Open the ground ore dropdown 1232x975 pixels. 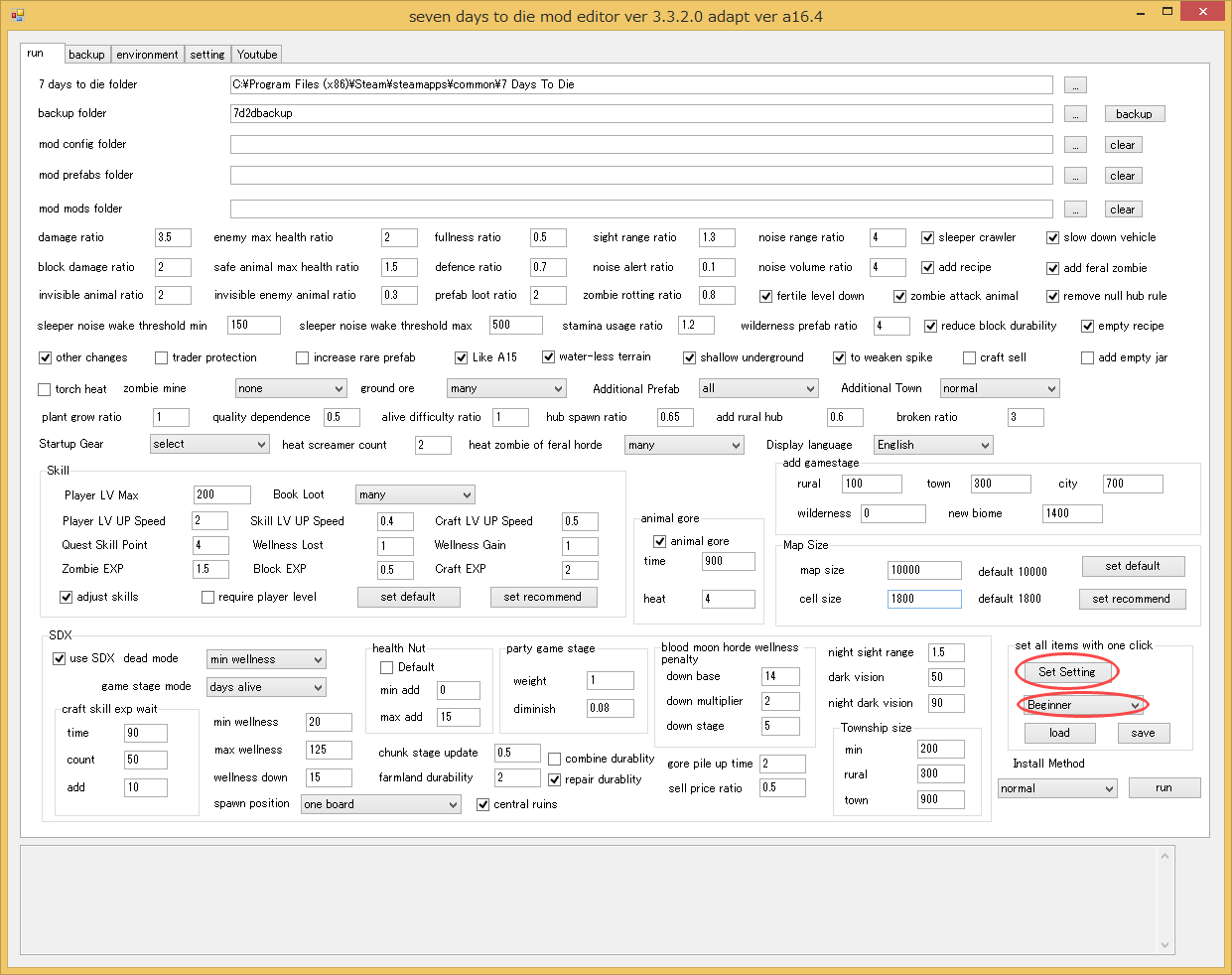tap(506, 389)
